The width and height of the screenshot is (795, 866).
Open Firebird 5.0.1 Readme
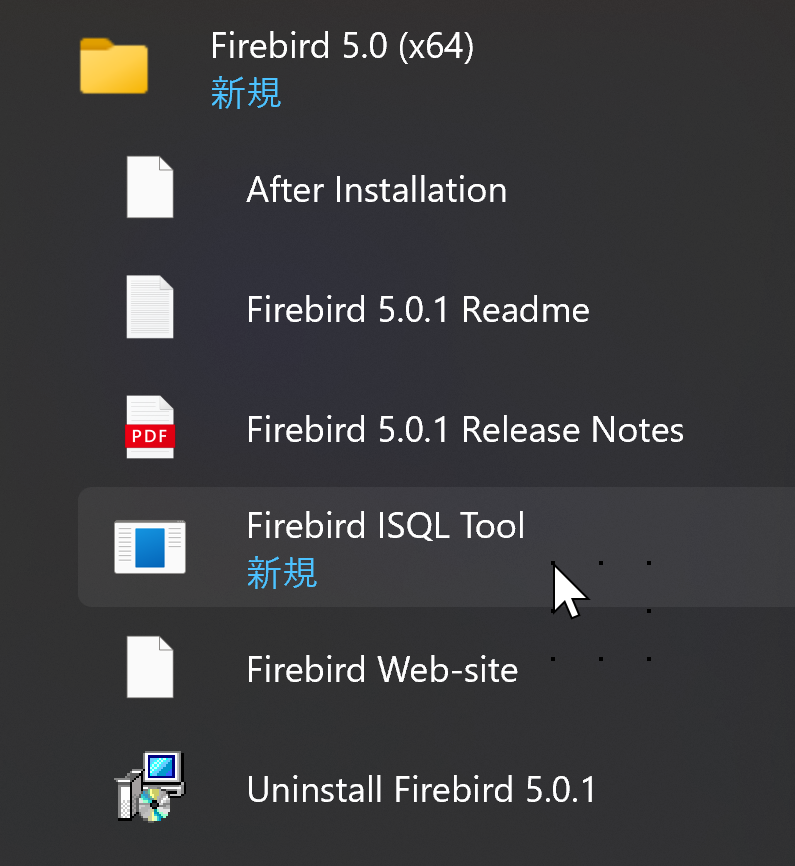418,309
